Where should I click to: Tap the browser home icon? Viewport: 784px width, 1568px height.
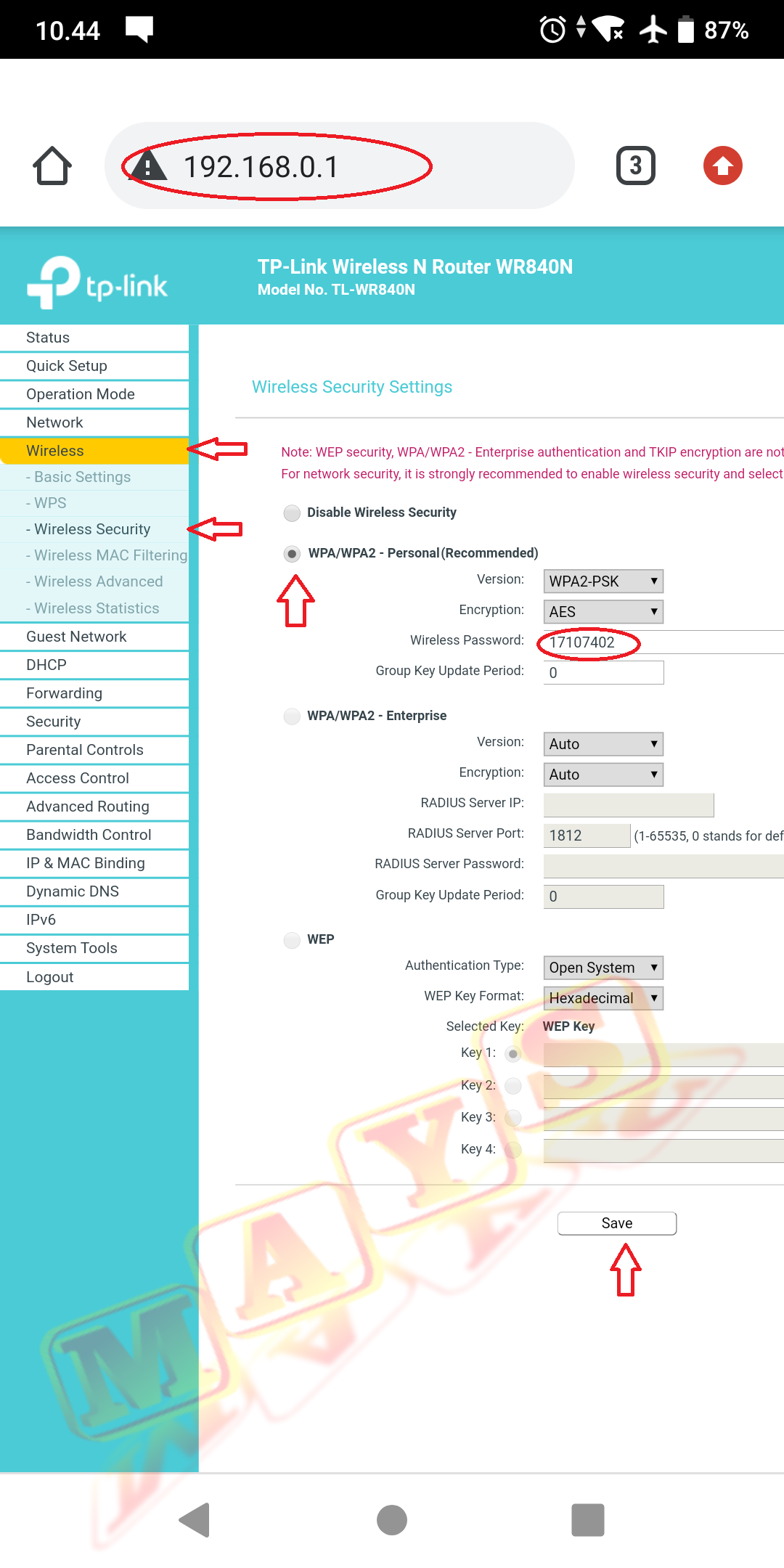pos(52,166)
